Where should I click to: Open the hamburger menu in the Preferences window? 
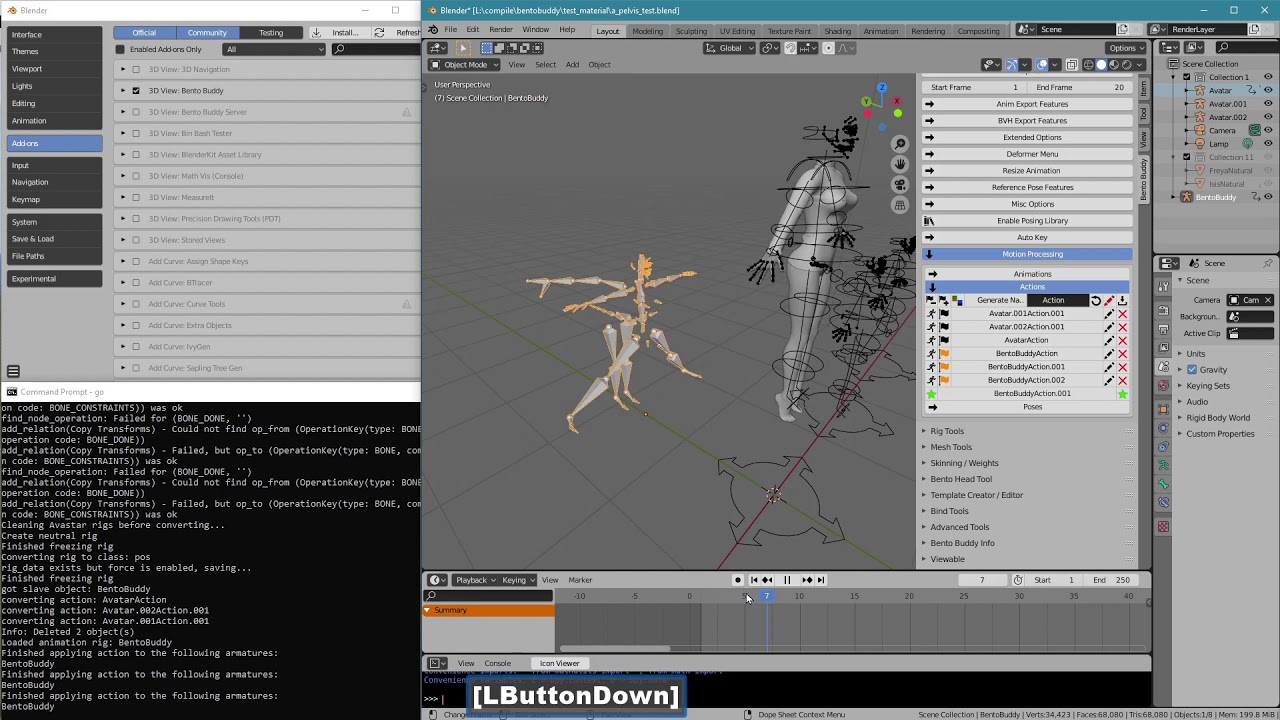click(13, 371)
